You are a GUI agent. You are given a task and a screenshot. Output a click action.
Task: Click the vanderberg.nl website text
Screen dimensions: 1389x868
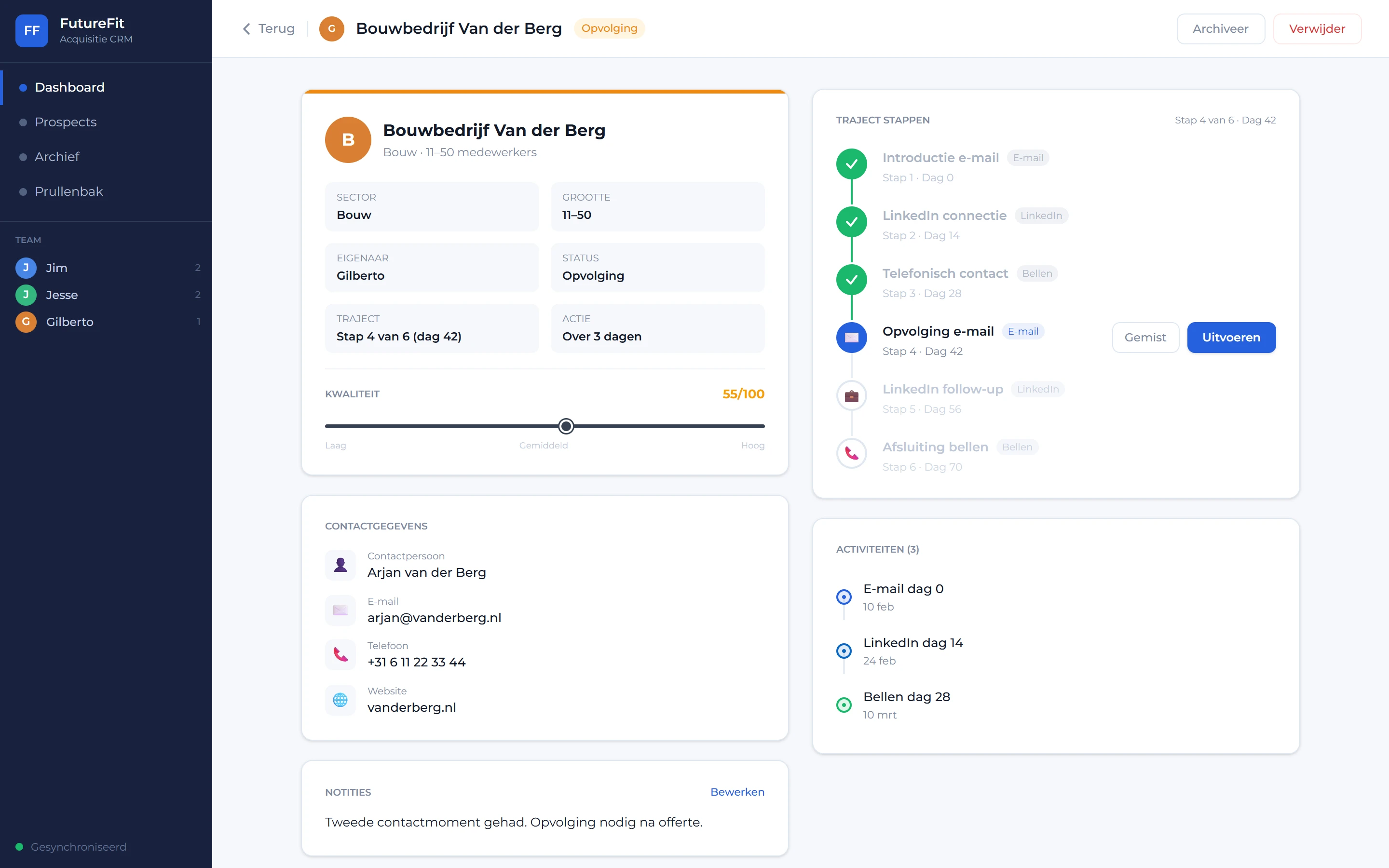point(411,708)
